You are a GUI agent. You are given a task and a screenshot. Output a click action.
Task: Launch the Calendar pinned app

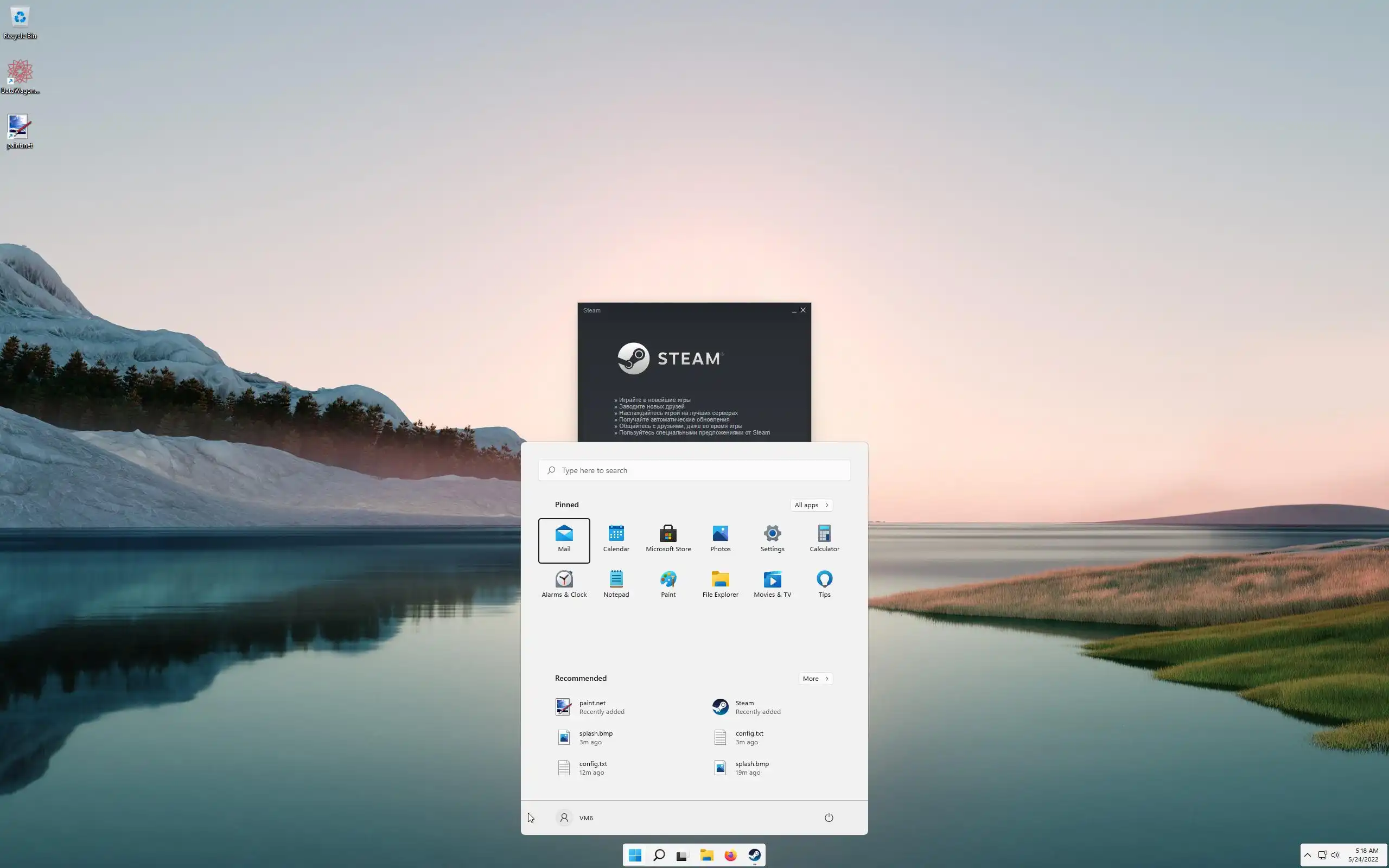click(x=616, y=539)
